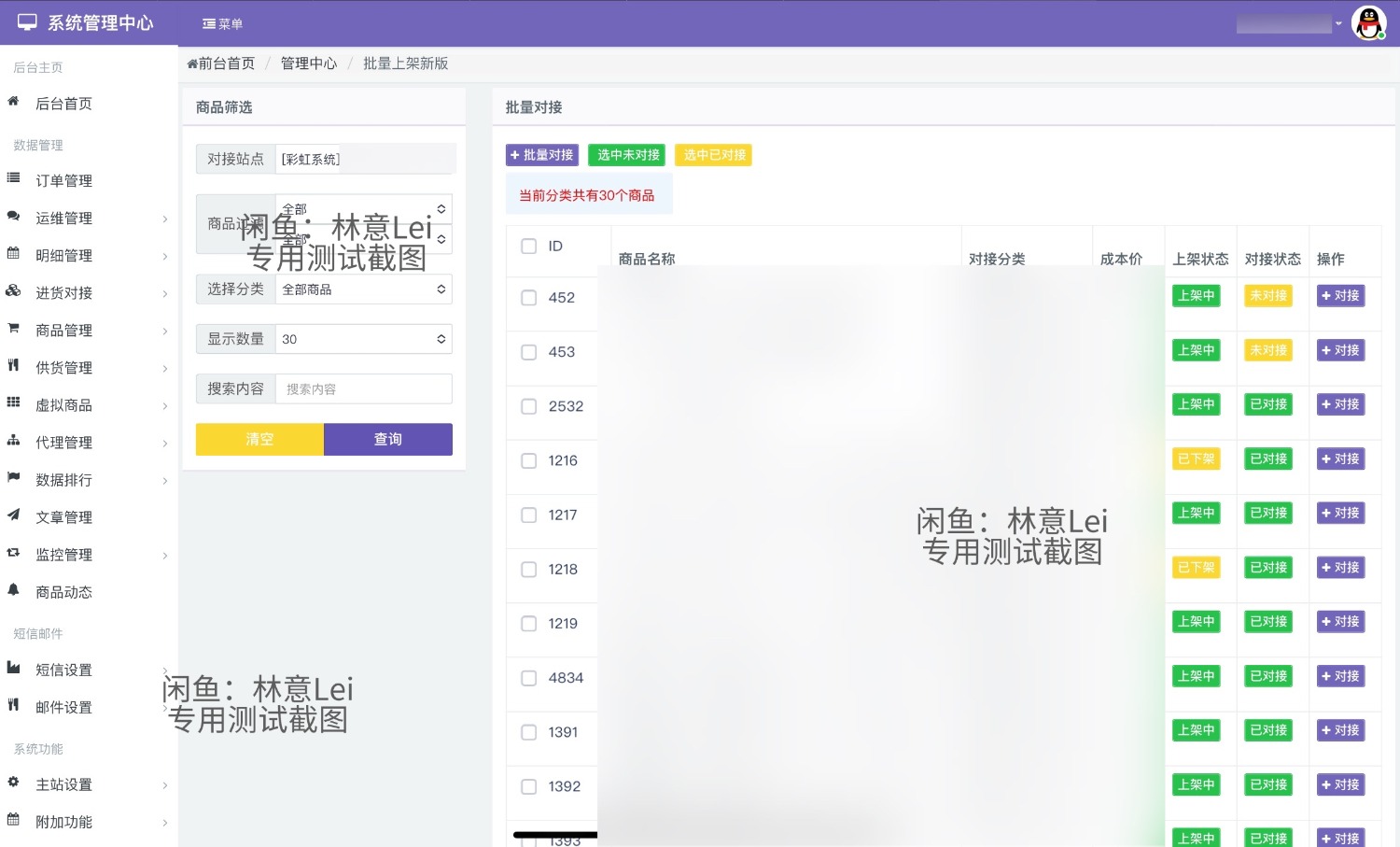Check the checkbox for product 452
1400x847 pixels.
(x=528, y=300)
